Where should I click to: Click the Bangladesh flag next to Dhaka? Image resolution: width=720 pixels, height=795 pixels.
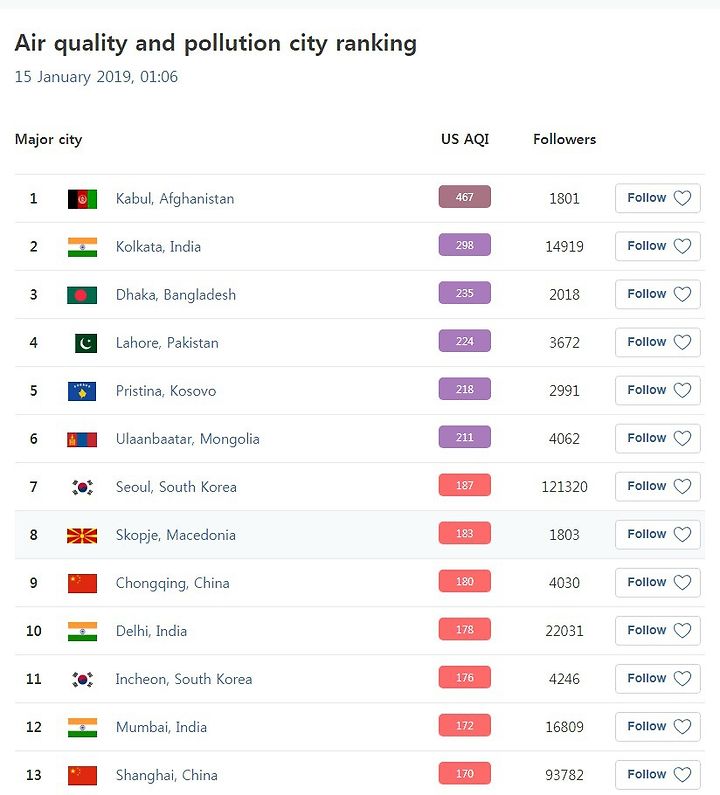click(82, 295)
